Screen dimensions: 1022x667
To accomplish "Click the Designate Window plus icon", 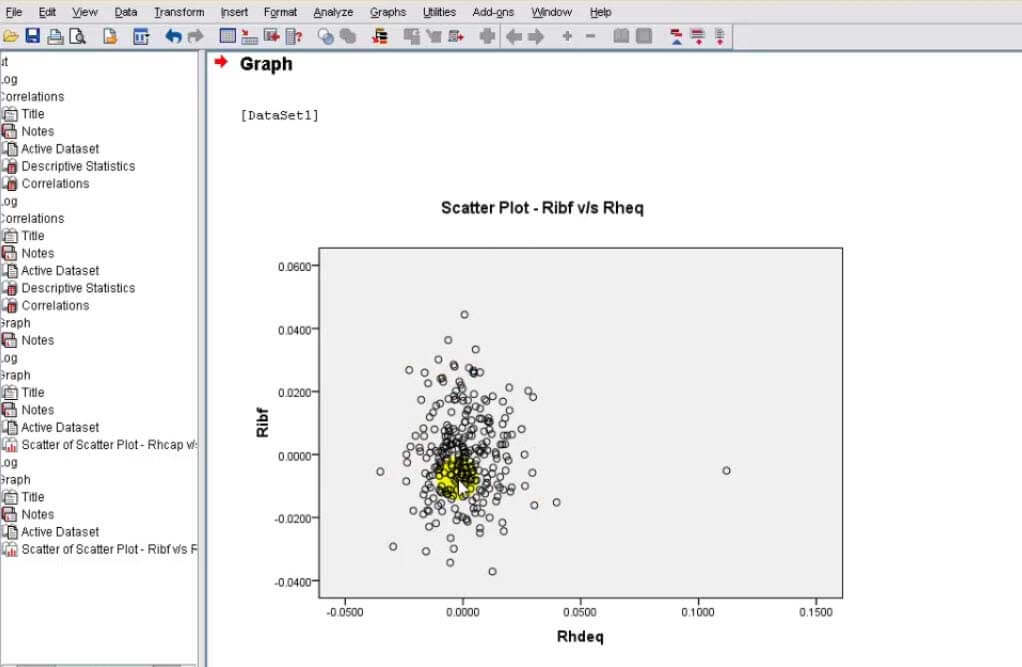I will click(x=487, y=37).
